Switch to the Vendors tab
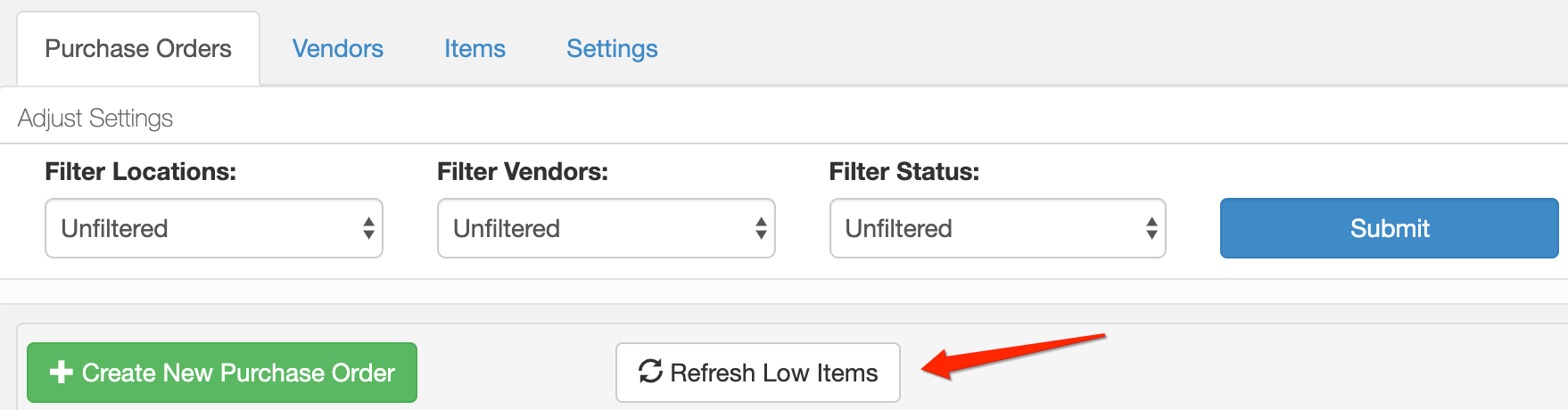This screenshot has height=410, width=1568. (338, 49)
